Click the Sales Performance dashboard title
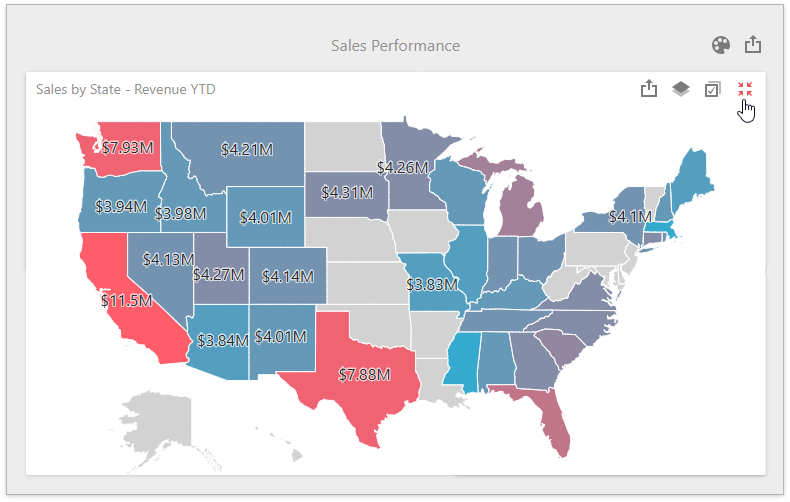 click(395, 46)
